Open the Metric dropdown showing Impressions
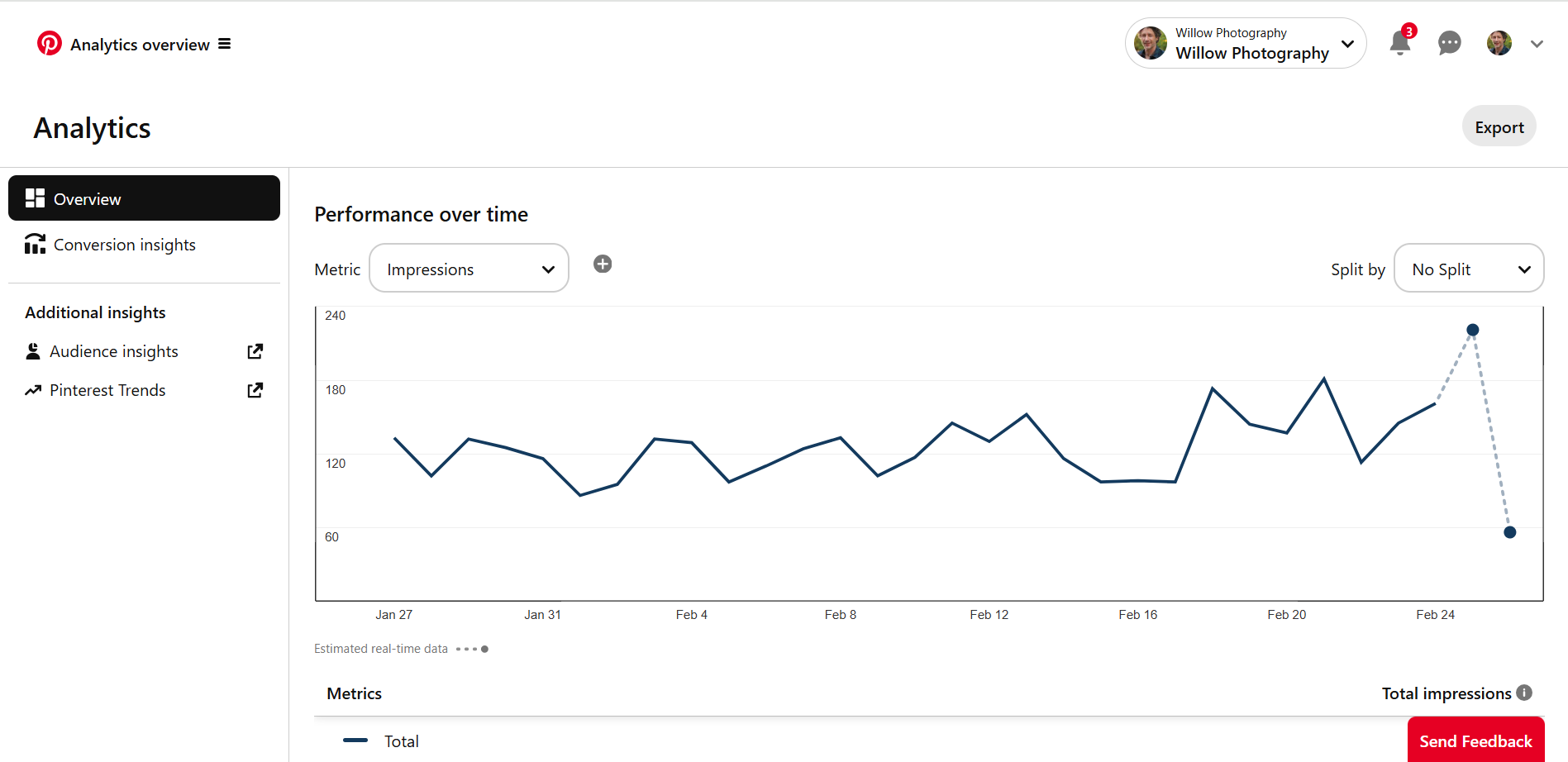The image size is (1568, 762). (469, 268)
